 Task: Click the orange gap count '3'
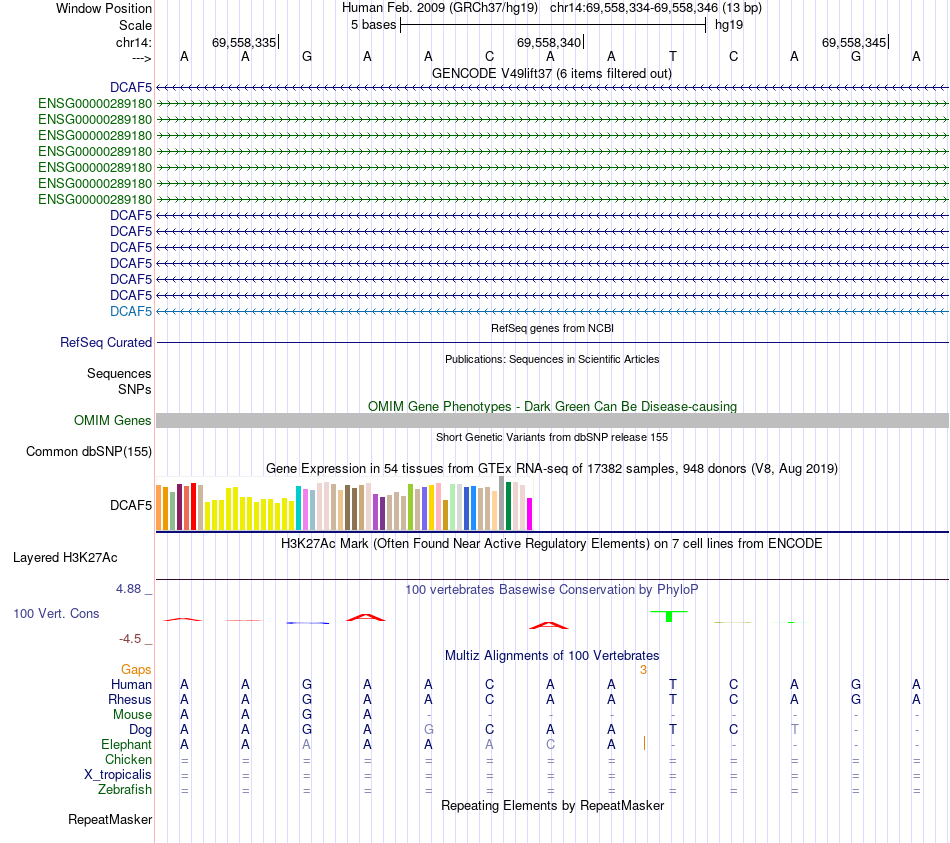(x=643, y=670)
